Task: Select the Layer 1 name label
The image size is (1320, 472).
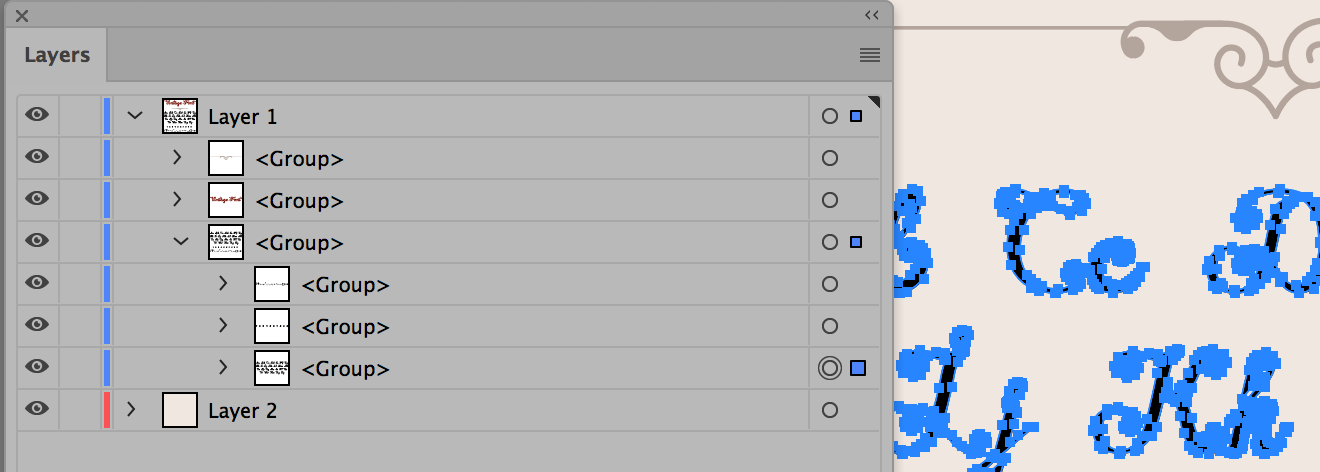Action: click(x=242, y=116)
